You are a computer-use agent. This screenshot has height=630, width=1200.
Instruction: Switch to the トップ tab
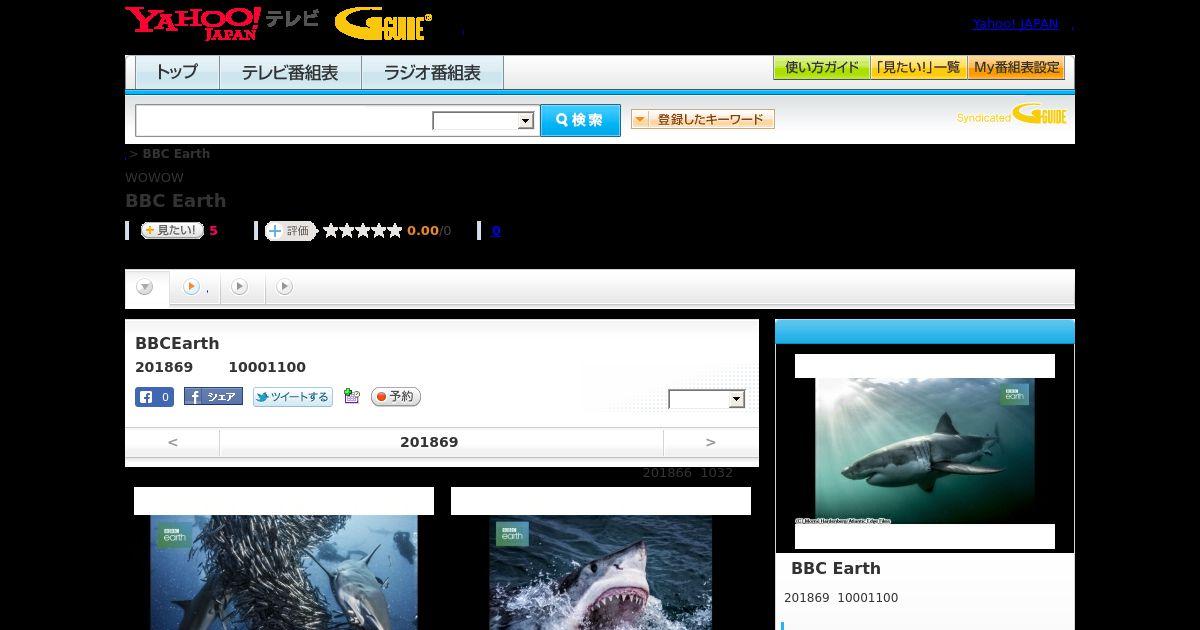[177, 72]
